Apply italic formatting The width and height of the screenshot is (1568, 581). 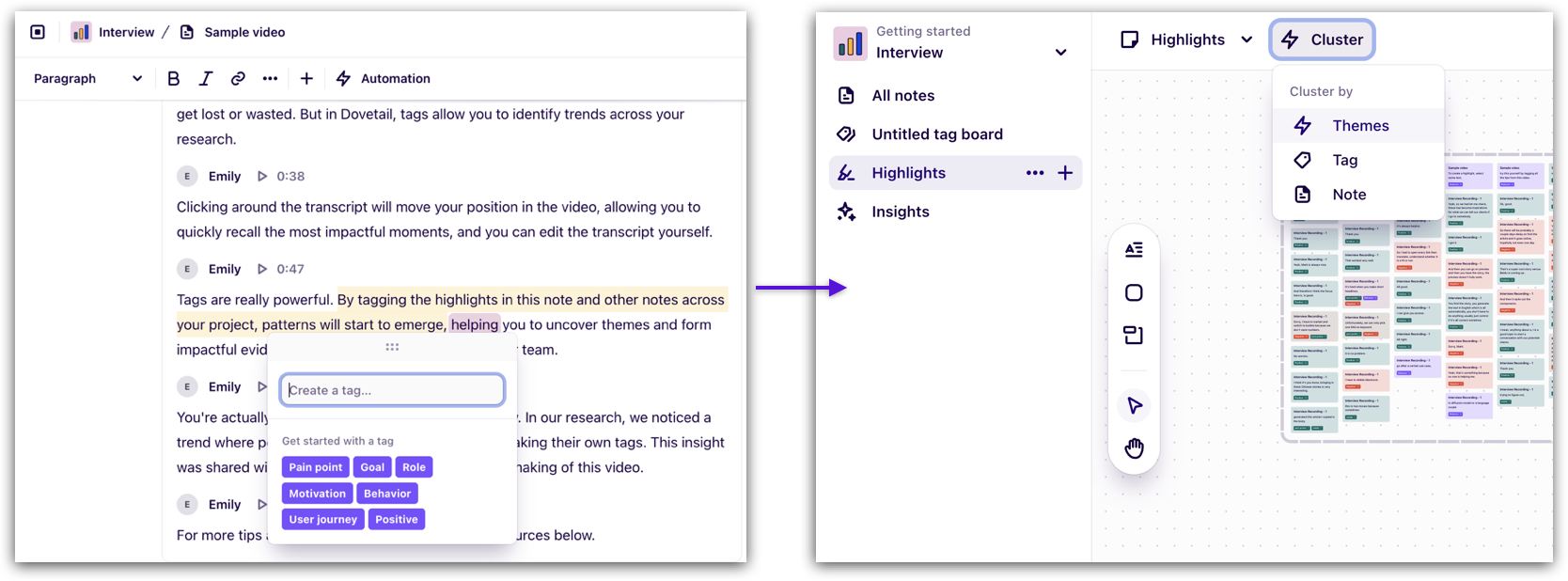pyautogui.click(x=206, y=79)
